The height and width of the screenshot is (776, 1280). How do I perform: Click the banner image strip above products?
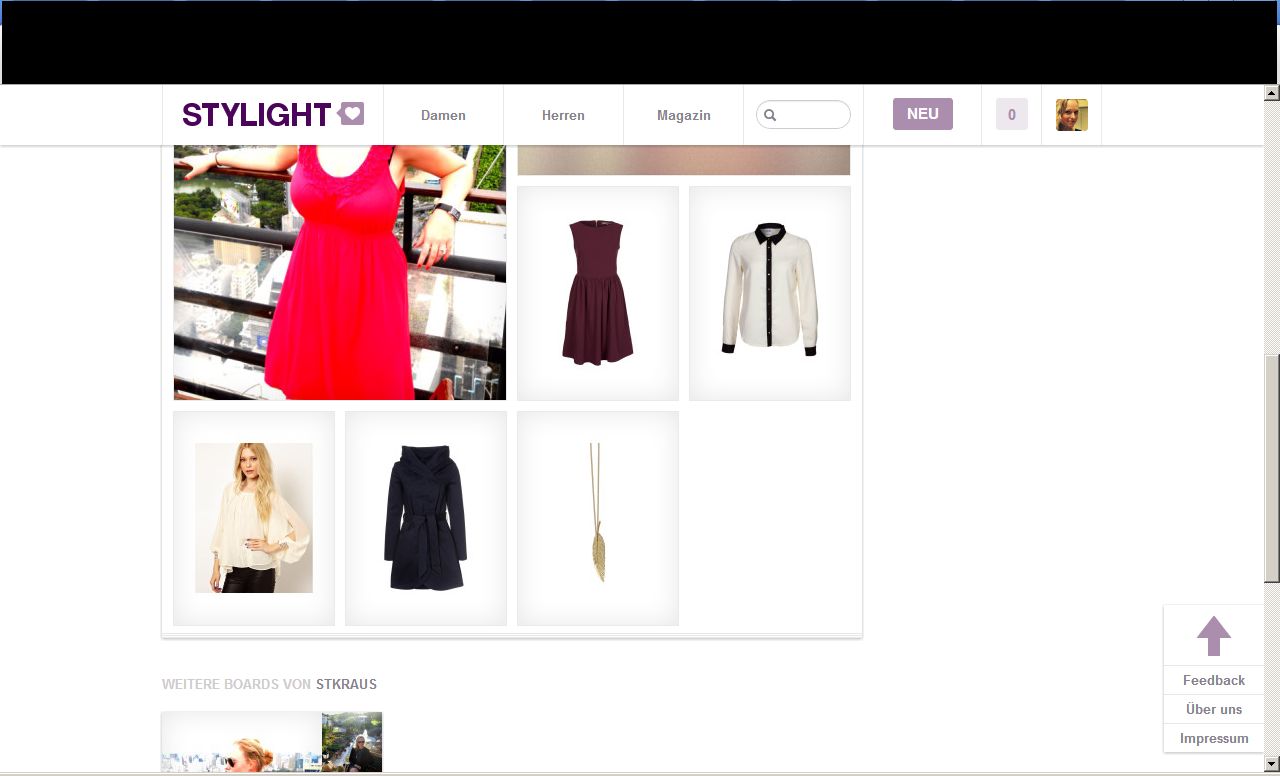point(684,160)
